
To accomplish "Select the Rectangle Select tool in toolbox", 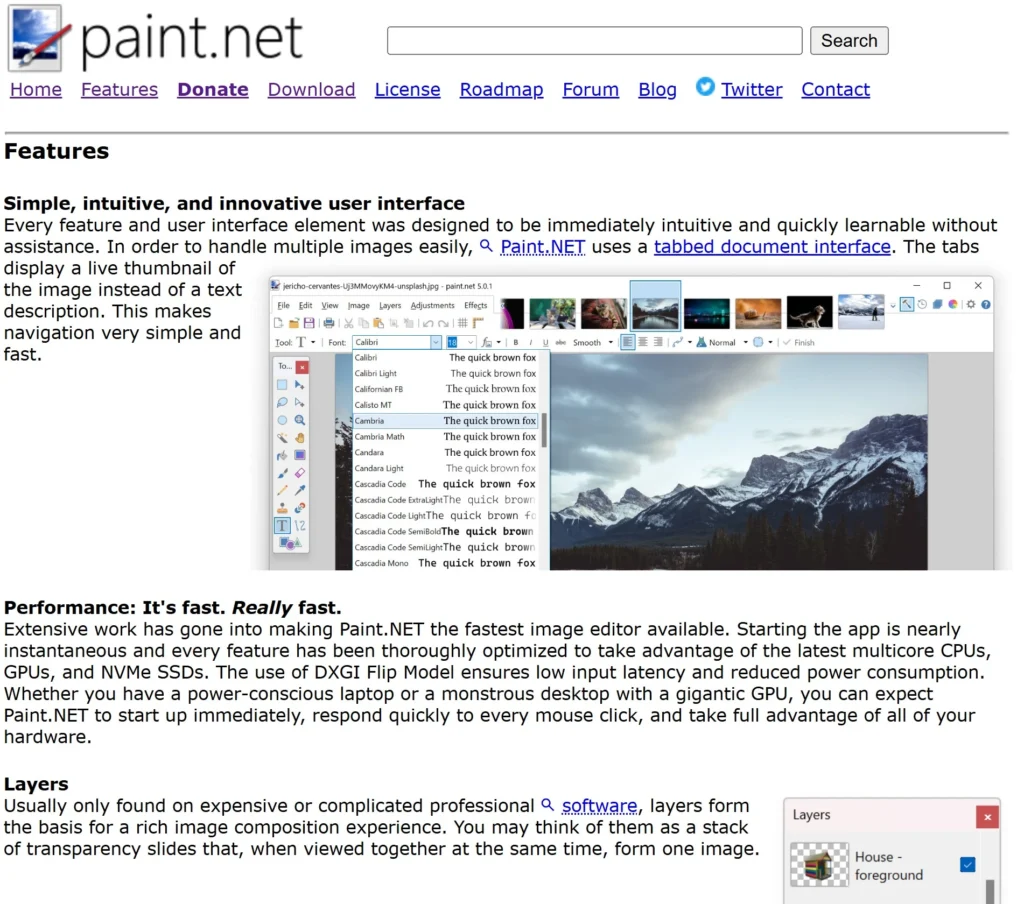I will coord(282,385).
